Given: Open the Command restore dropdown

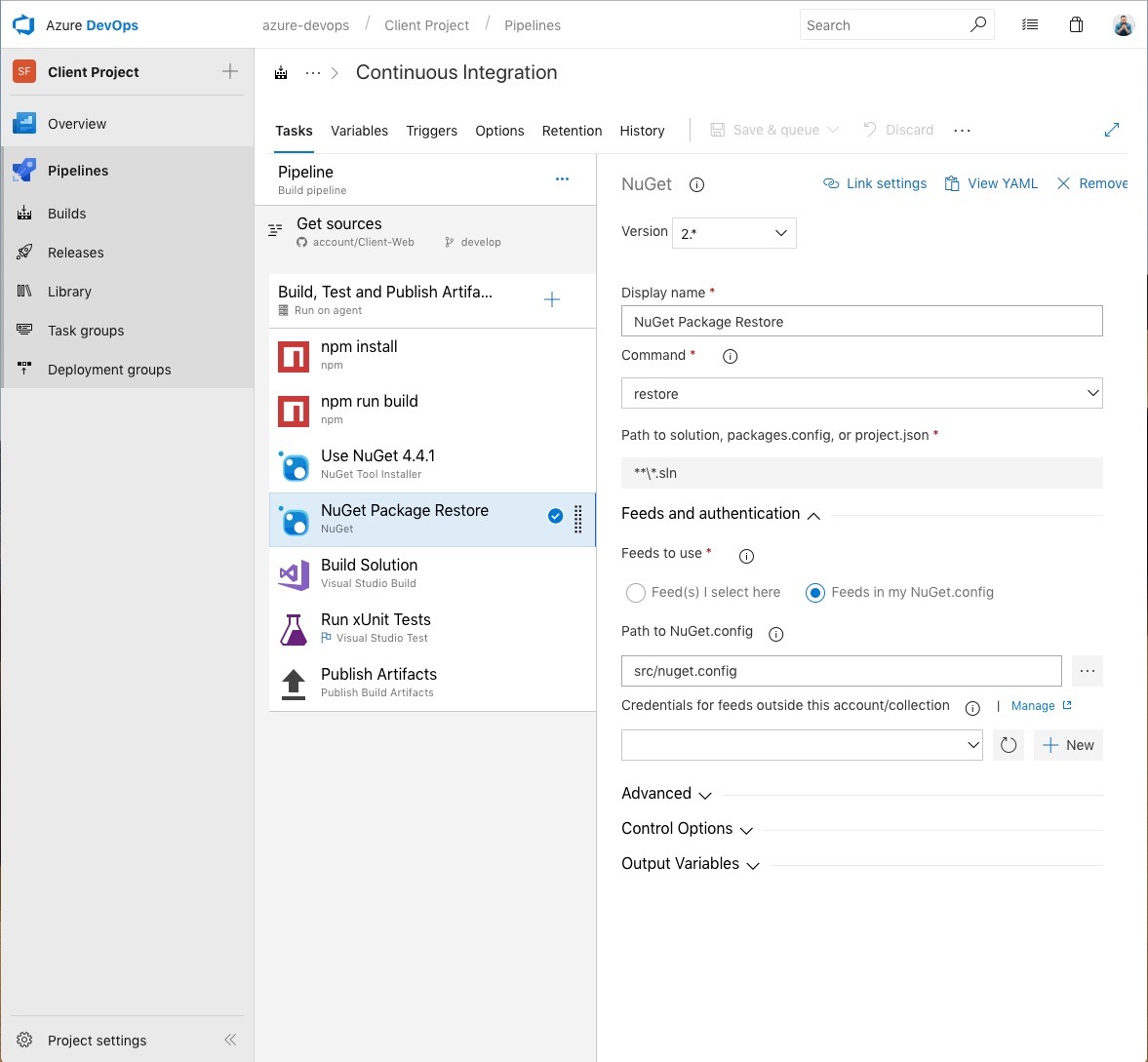Looking at the screenshot, I should [861, 393].
